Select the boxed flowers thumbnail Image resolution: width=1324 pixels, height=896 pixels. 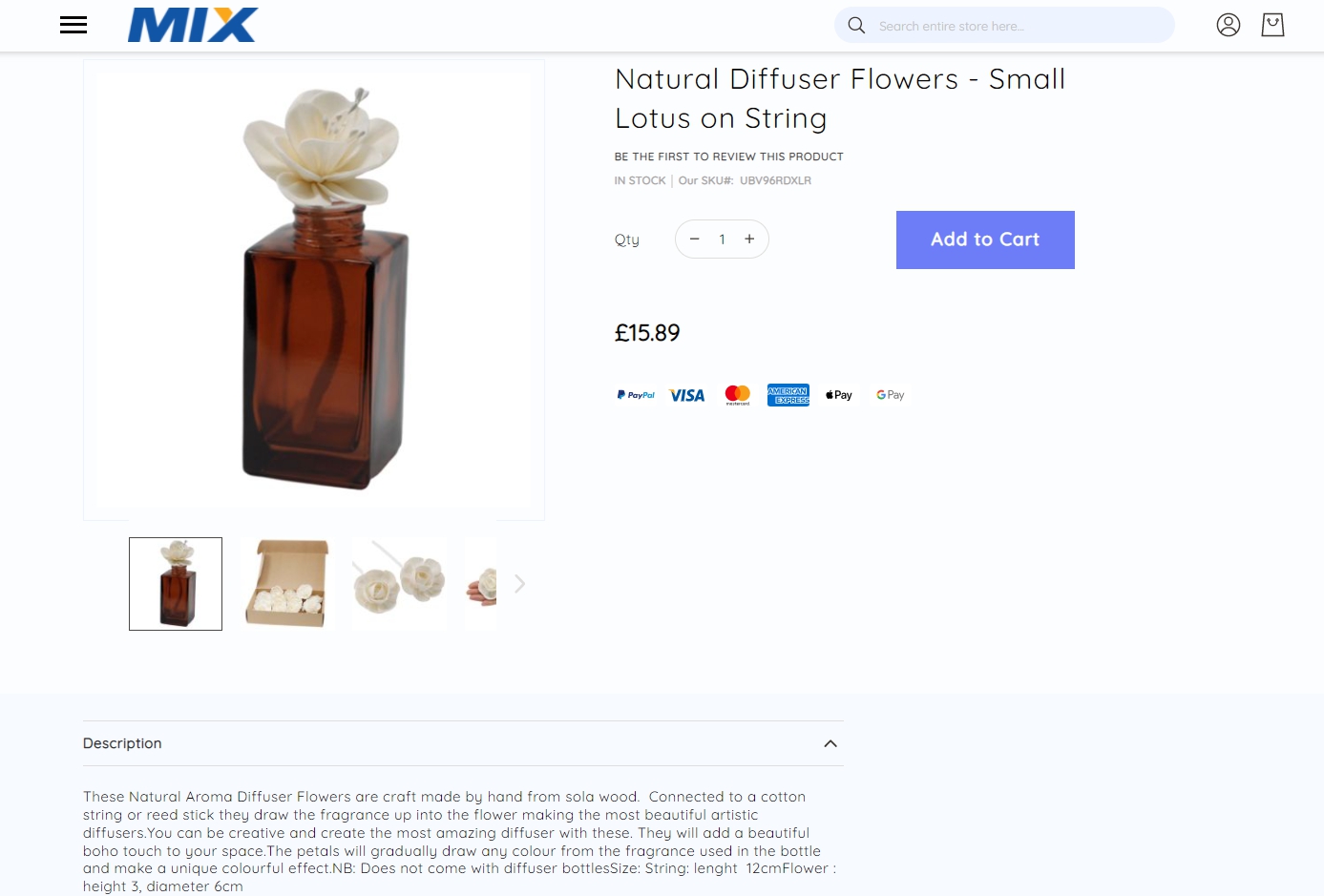pos(287,584)
